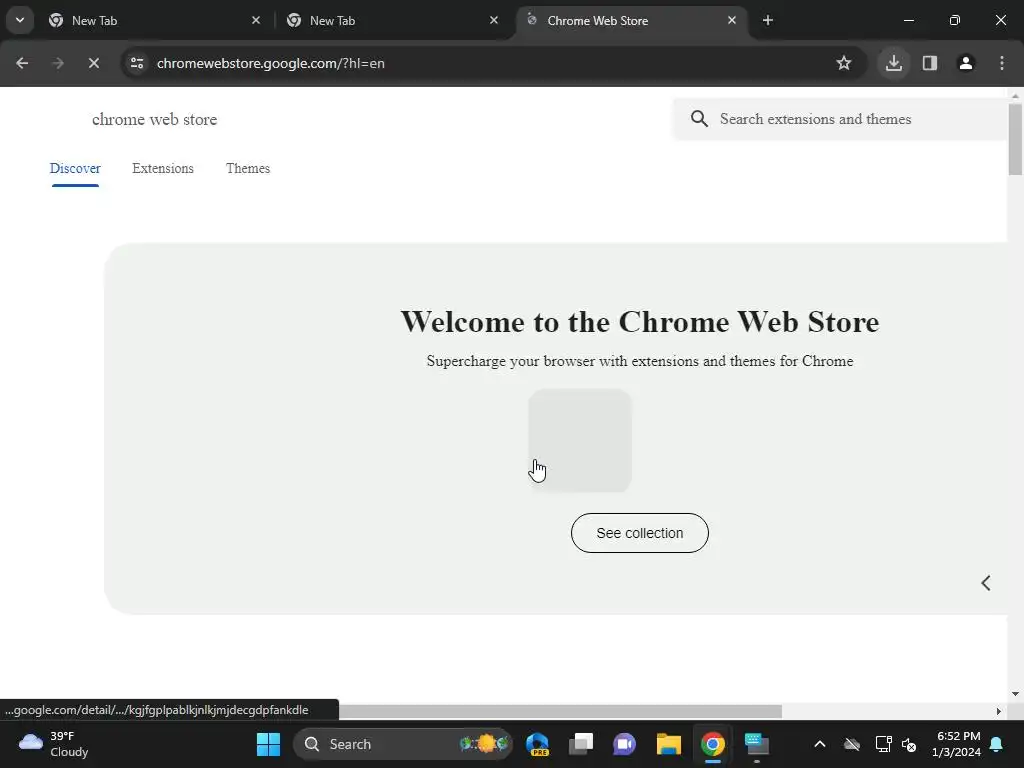
Task: Open the Chrome downloads icon
Action: coord(894,63)
